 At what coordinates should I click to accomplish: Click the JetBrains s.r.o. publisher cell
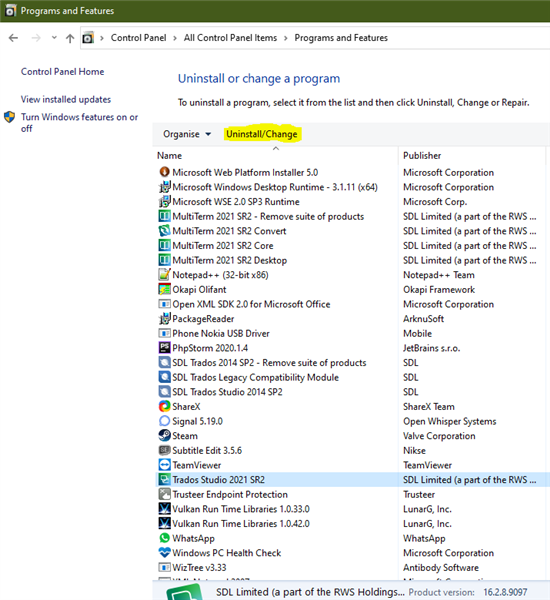[432, 348]
